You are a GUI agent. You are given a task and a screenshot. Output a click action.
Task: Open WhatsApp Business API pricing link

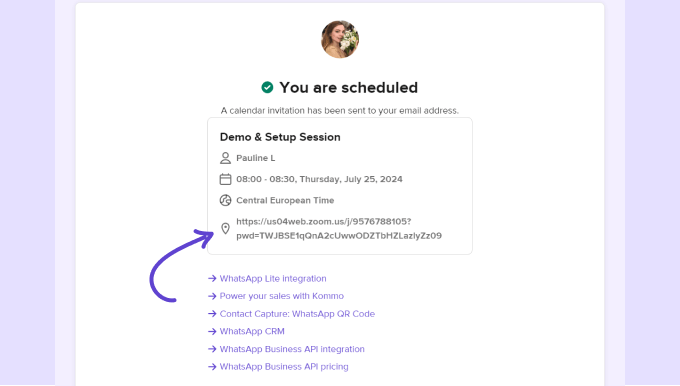(x=284, y=366)
